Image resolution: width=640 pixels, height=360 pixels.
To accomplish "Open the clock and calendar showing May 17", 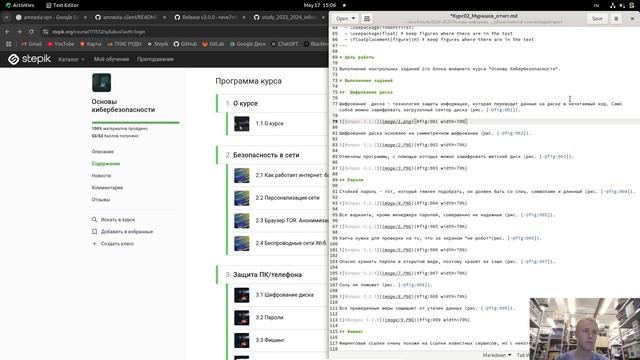I will pos(320,5).
